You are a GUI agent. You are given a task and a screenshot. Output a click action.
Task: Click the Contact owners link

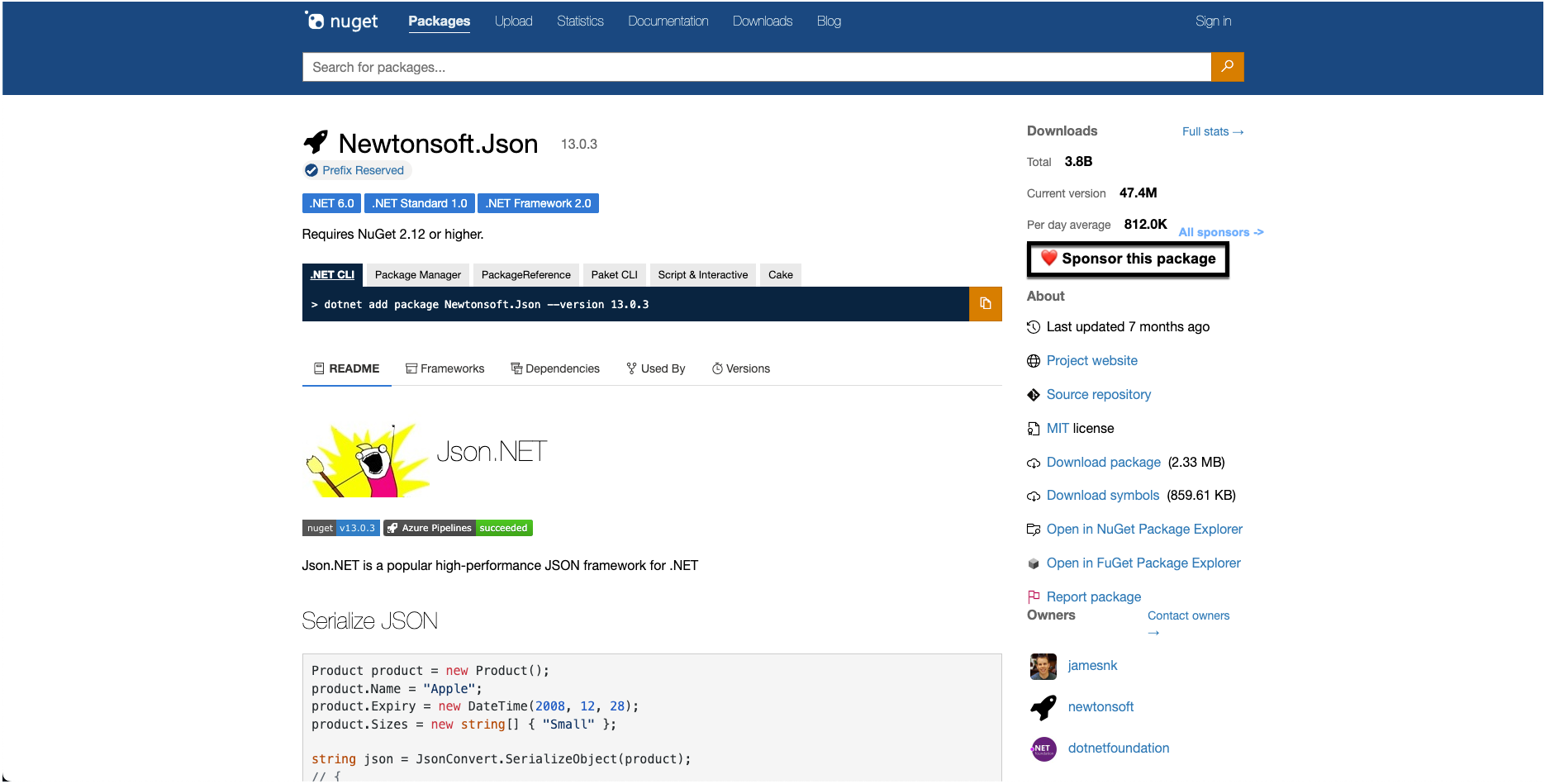(x=1188, y=624)
